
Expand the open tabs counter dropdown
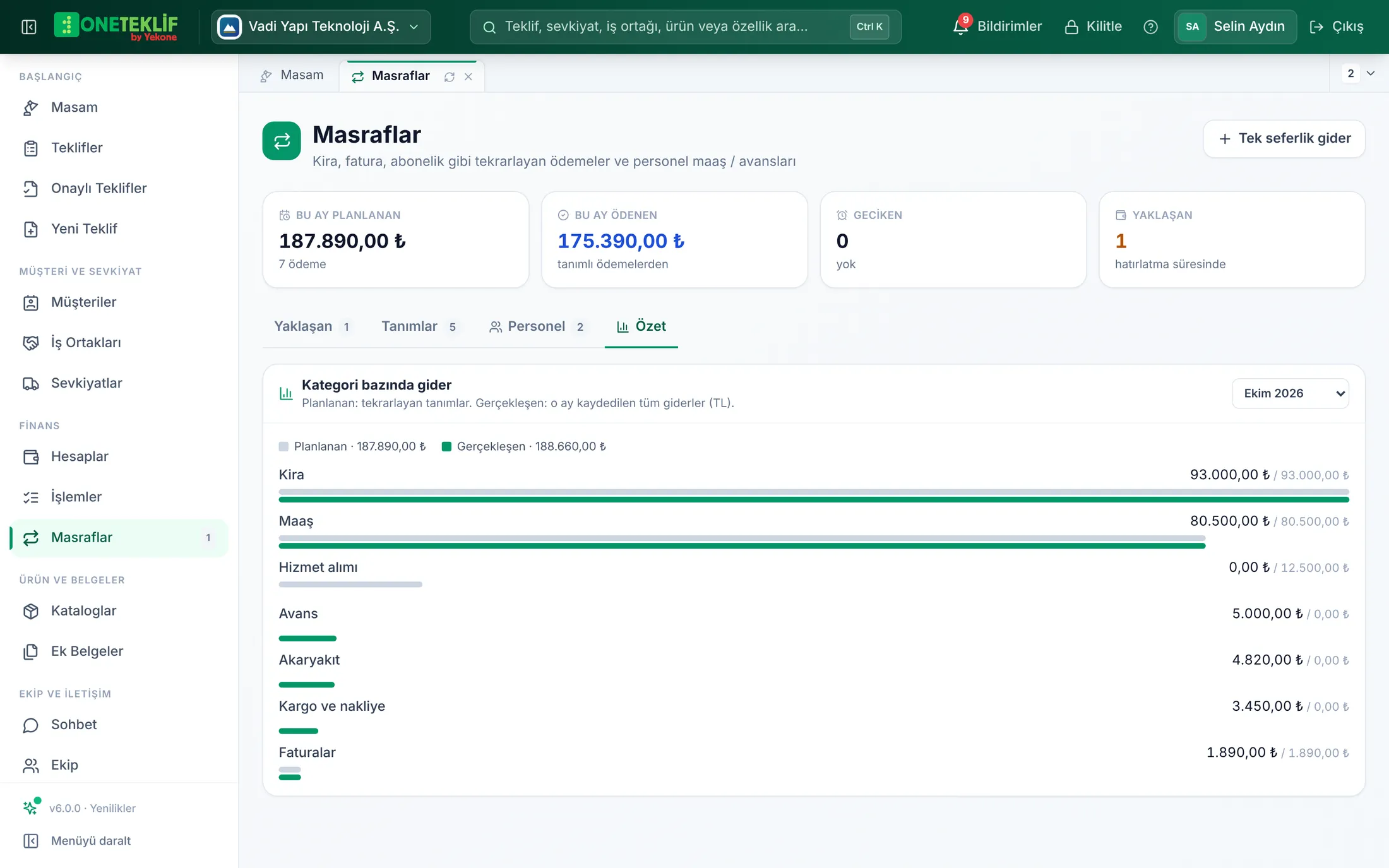click(1359, 73)
